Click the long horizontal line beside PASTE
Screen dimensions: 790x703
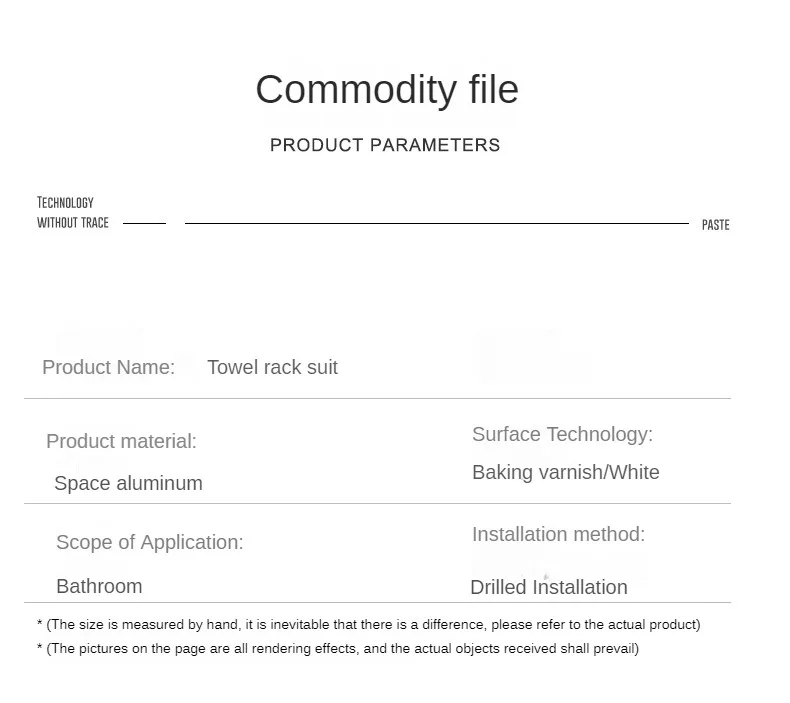437,223
